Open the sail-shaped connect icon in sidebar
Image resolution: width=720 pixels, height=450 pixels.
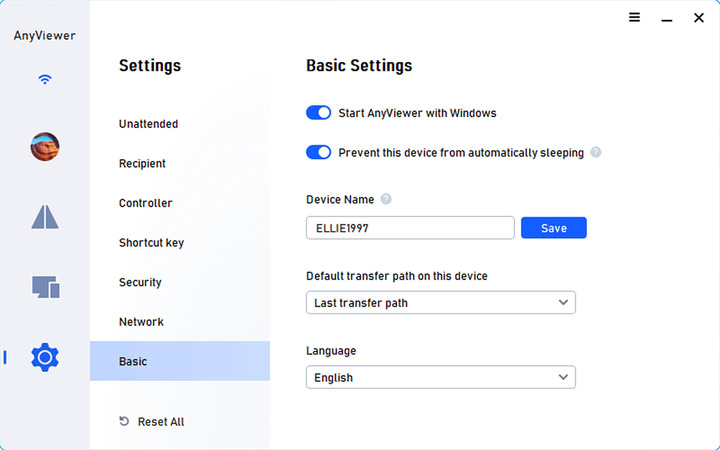[x=45, y=217]
